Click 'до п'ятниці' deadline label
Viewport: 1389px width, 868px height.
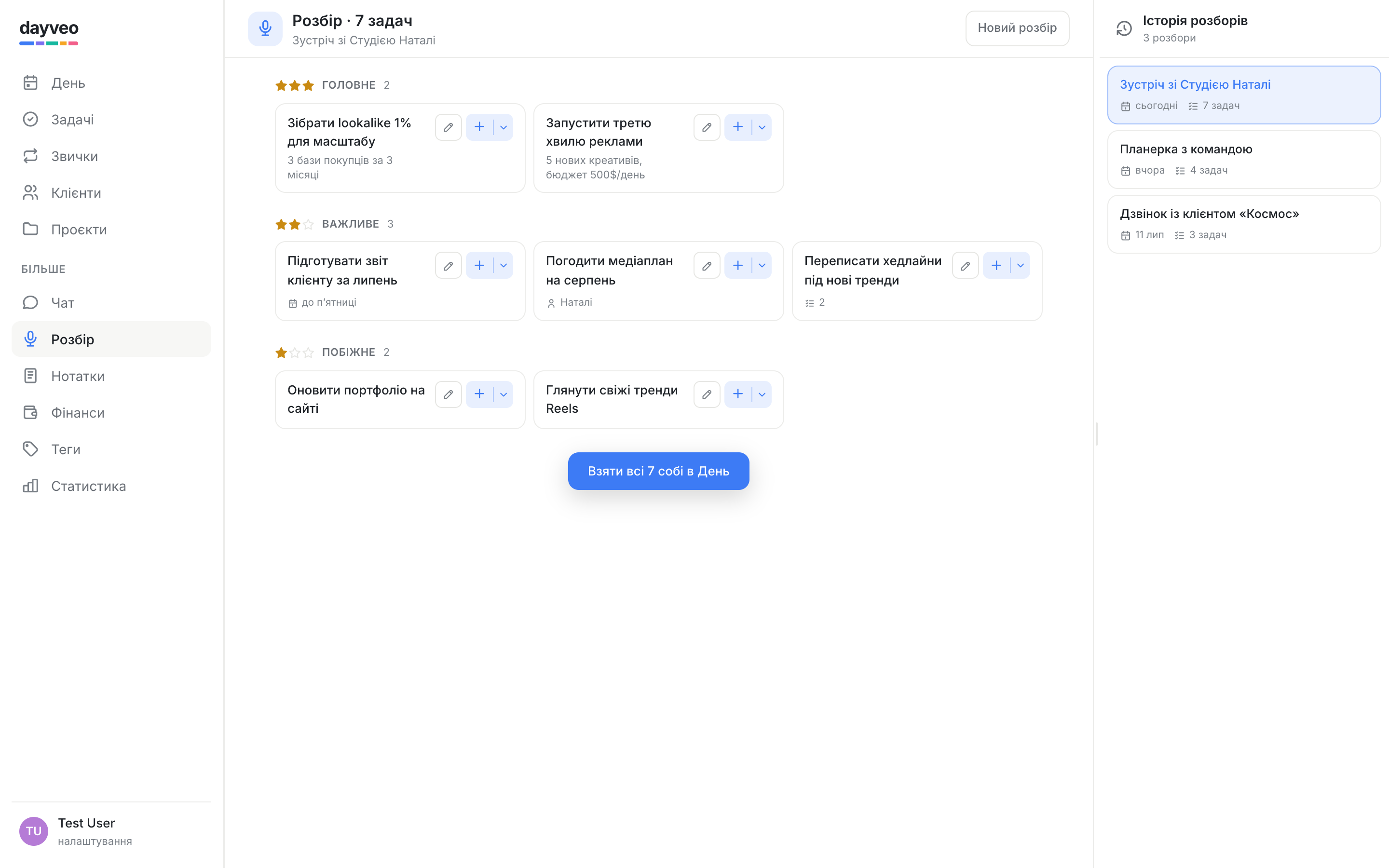(322, 302)
